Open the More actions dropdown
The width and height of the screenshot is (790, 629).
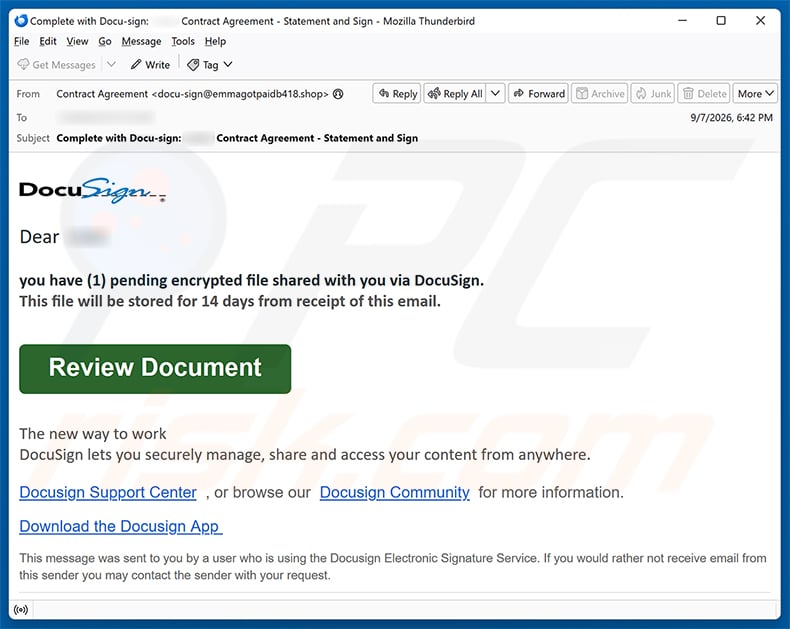(755, 94)
